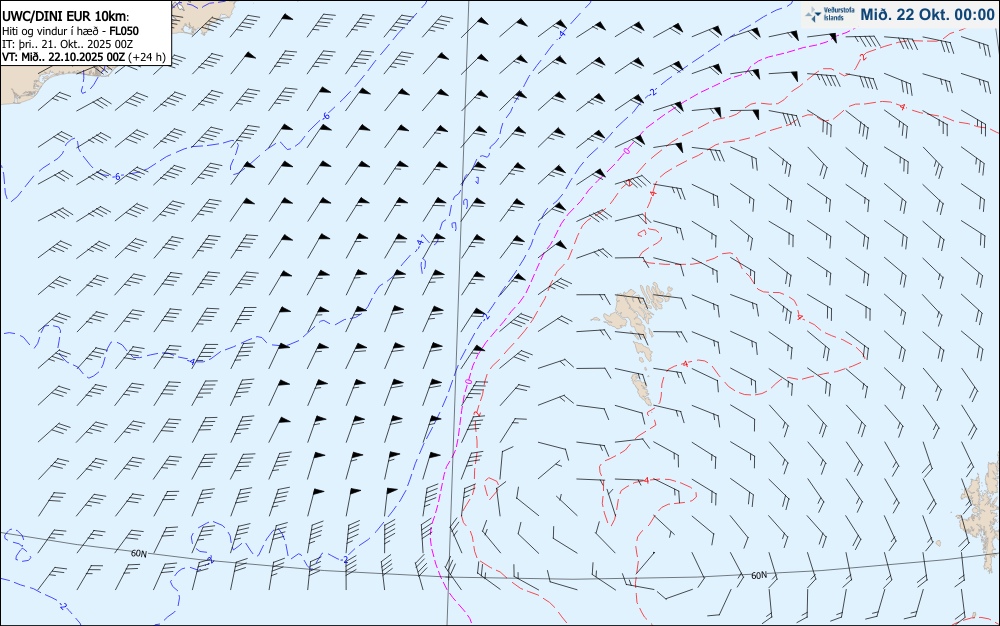This screenshot has width=1000, height=626.
Task: Click the eastern '60N' label near Shetland
Action: click(x=759, y=576)
